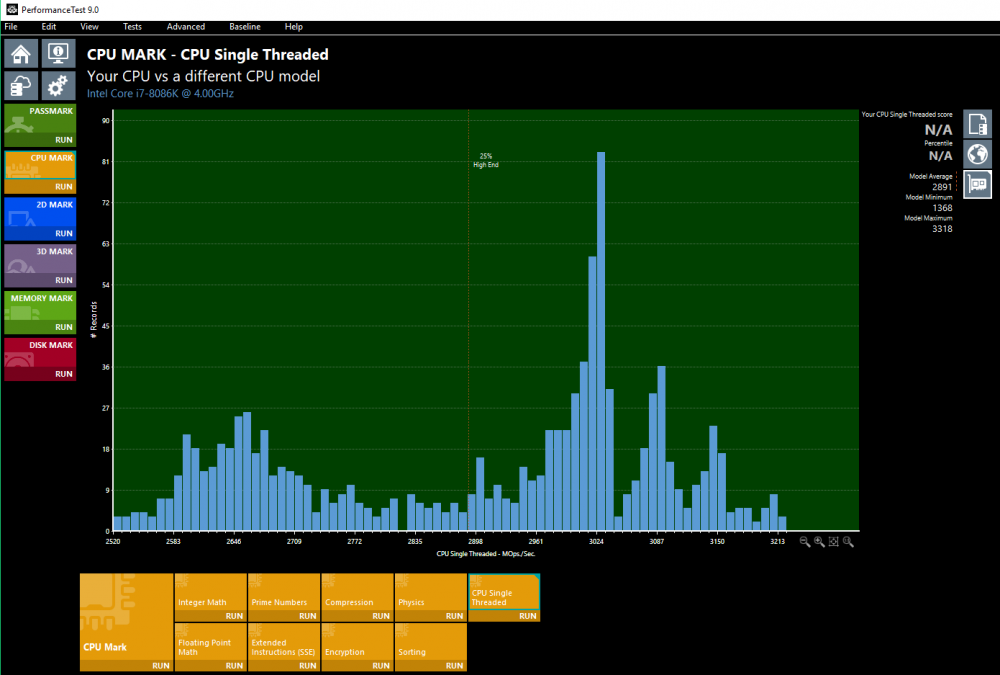
Task: Zoom in the chart with plus magnifier
Action: [x=819, y=541]
